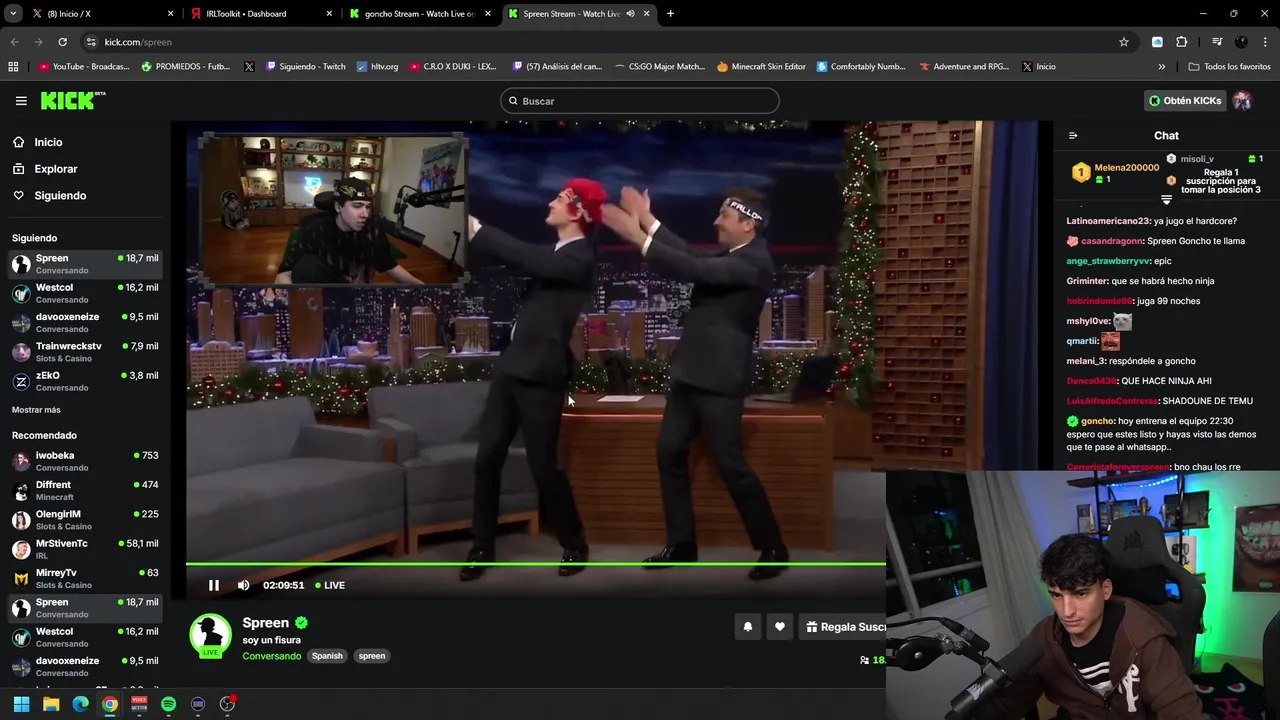Click the Spanish tag
Viewport: 1280px width, 720px height.
click(327, 656)
